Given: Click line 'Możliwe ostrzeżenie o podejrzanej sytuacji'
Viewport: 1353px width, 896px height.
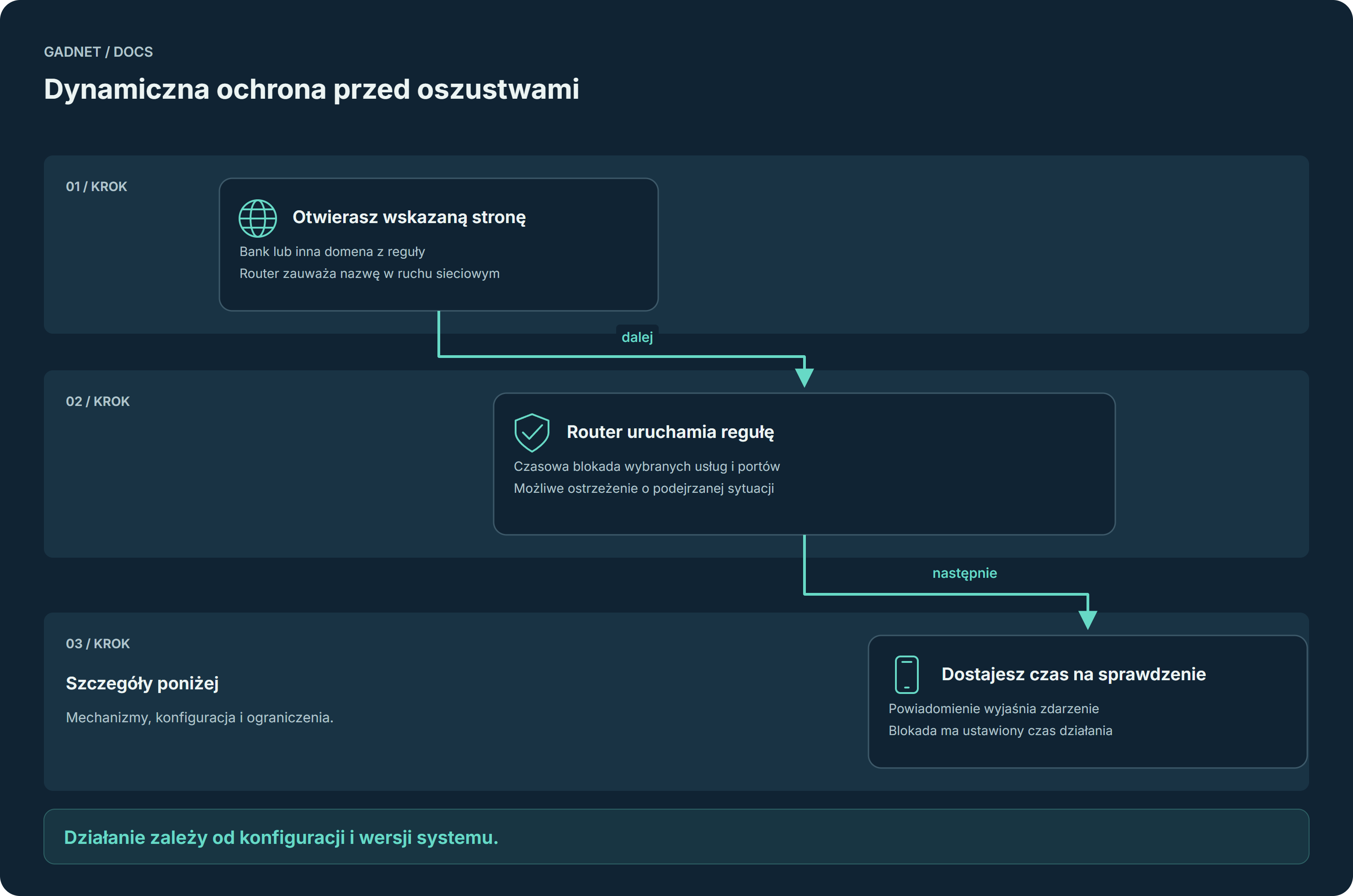Looking at the screenshot, I should (x=644, y=489).
